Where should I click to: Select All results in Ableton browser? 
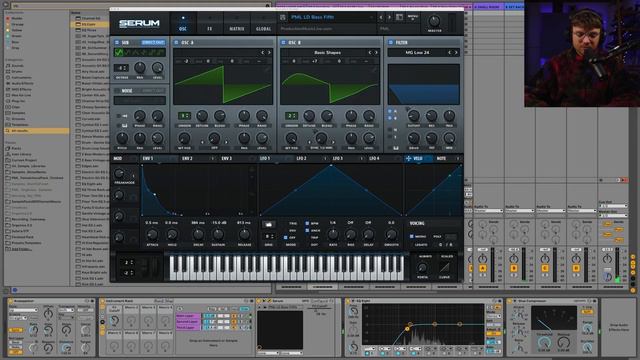(36, 131)
